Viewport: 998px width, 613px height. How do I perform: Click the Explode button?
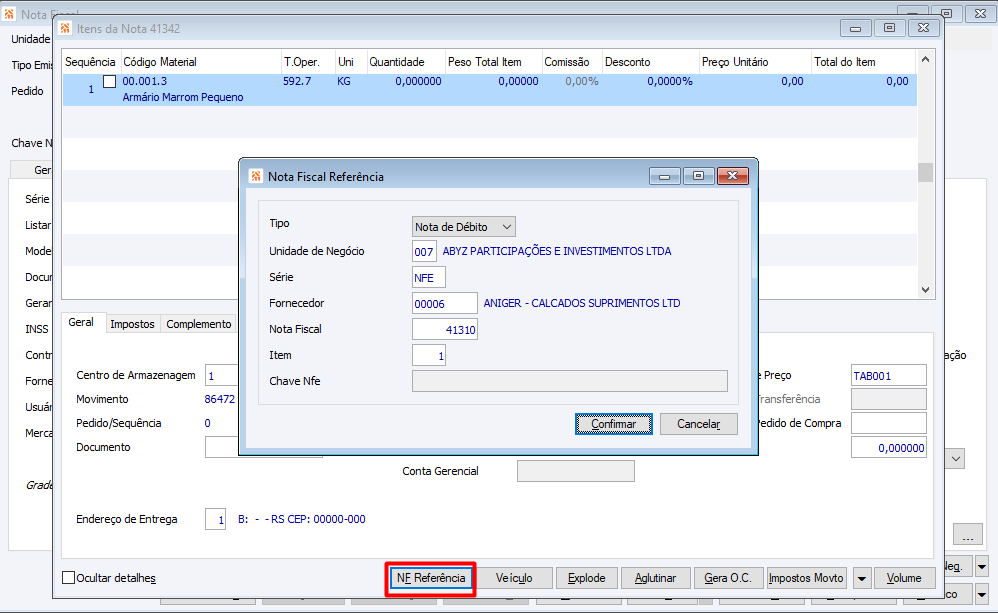(x=586, y=578)
